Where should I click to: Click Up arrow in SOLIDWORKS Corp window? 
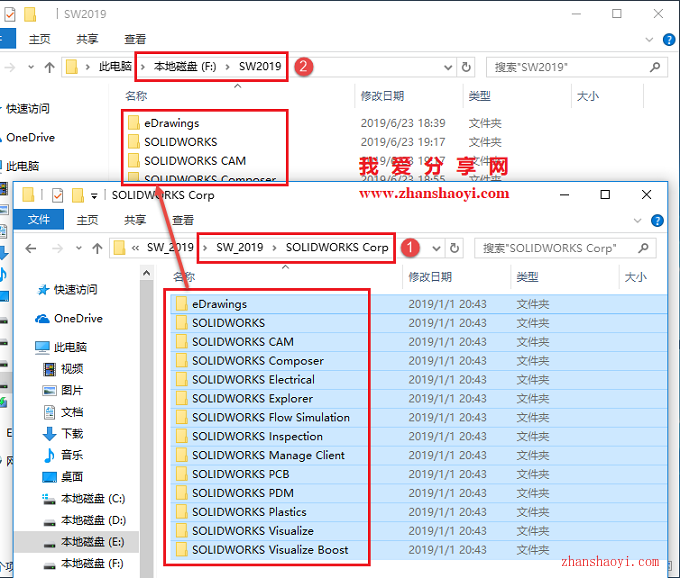pos(97,248)
